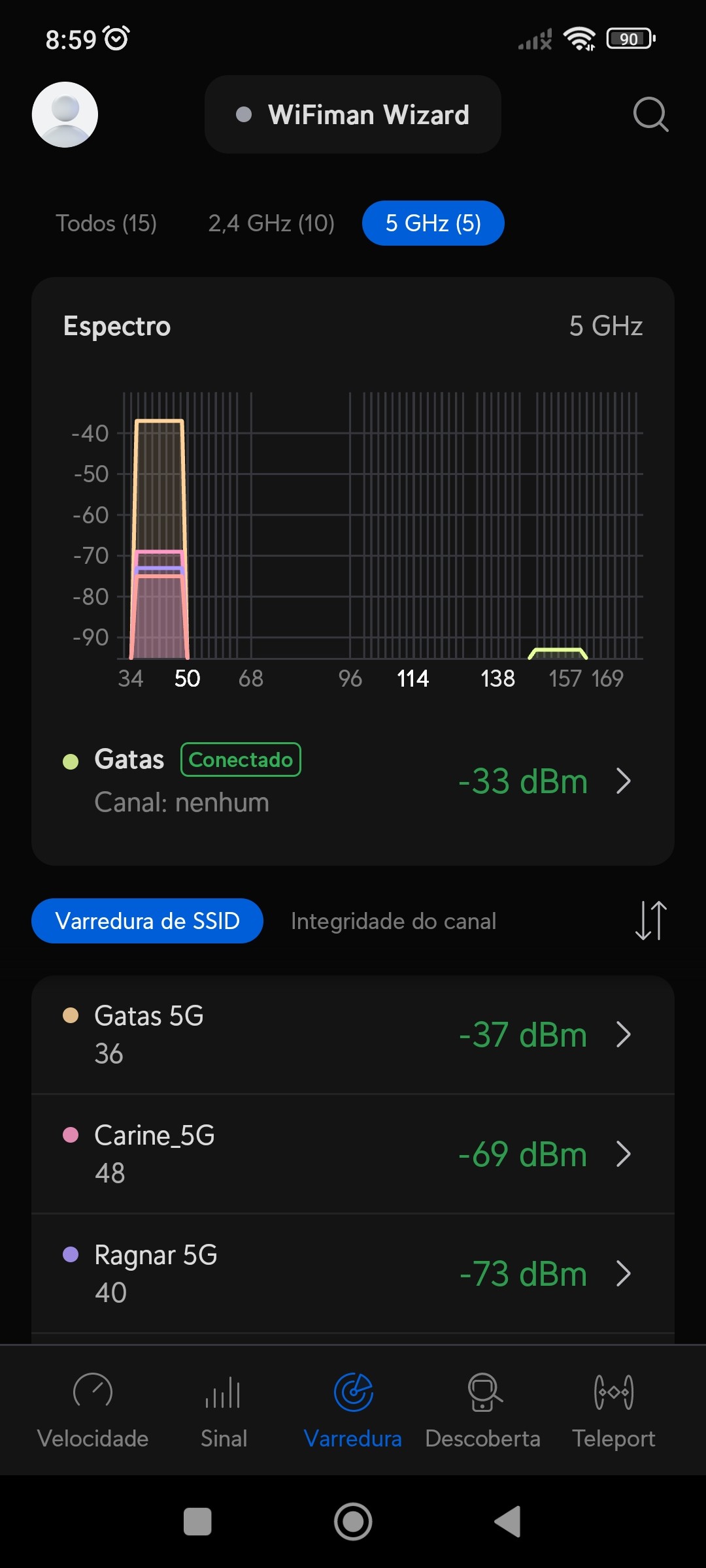Open the Velocidade speed test tab
Viewport: 706px width, 1568px height.
(93, 1409)
